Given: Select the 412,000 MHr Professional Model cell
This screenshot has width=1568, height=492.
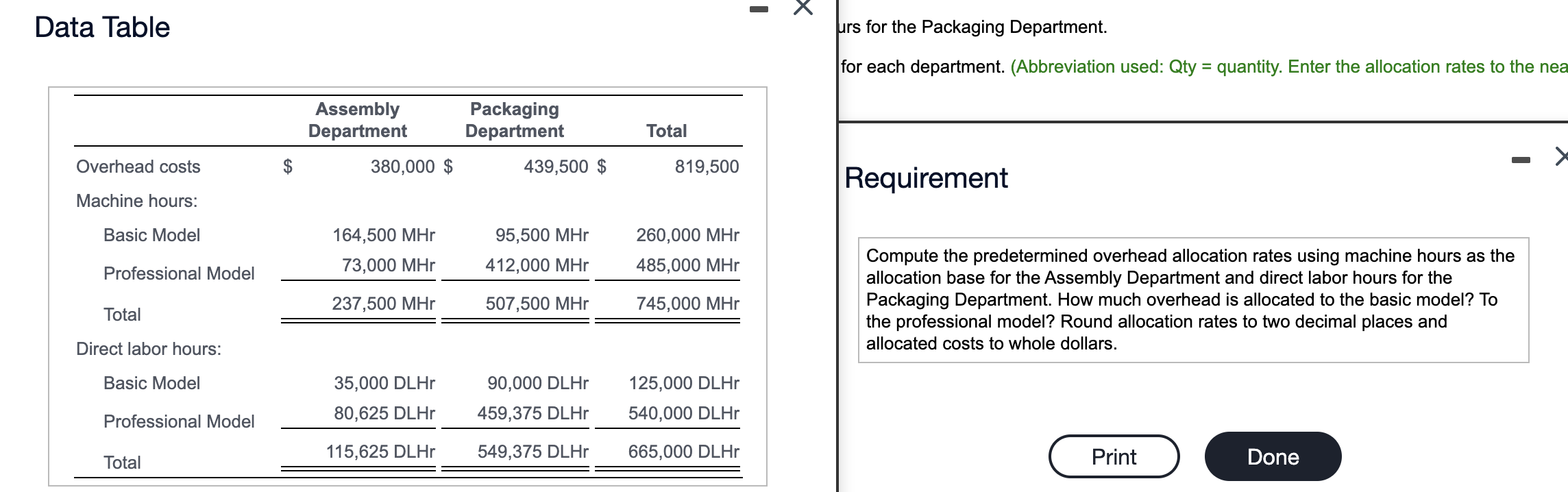Looking at the screenshot, I should pyautogui.click(x=537, y=265).
